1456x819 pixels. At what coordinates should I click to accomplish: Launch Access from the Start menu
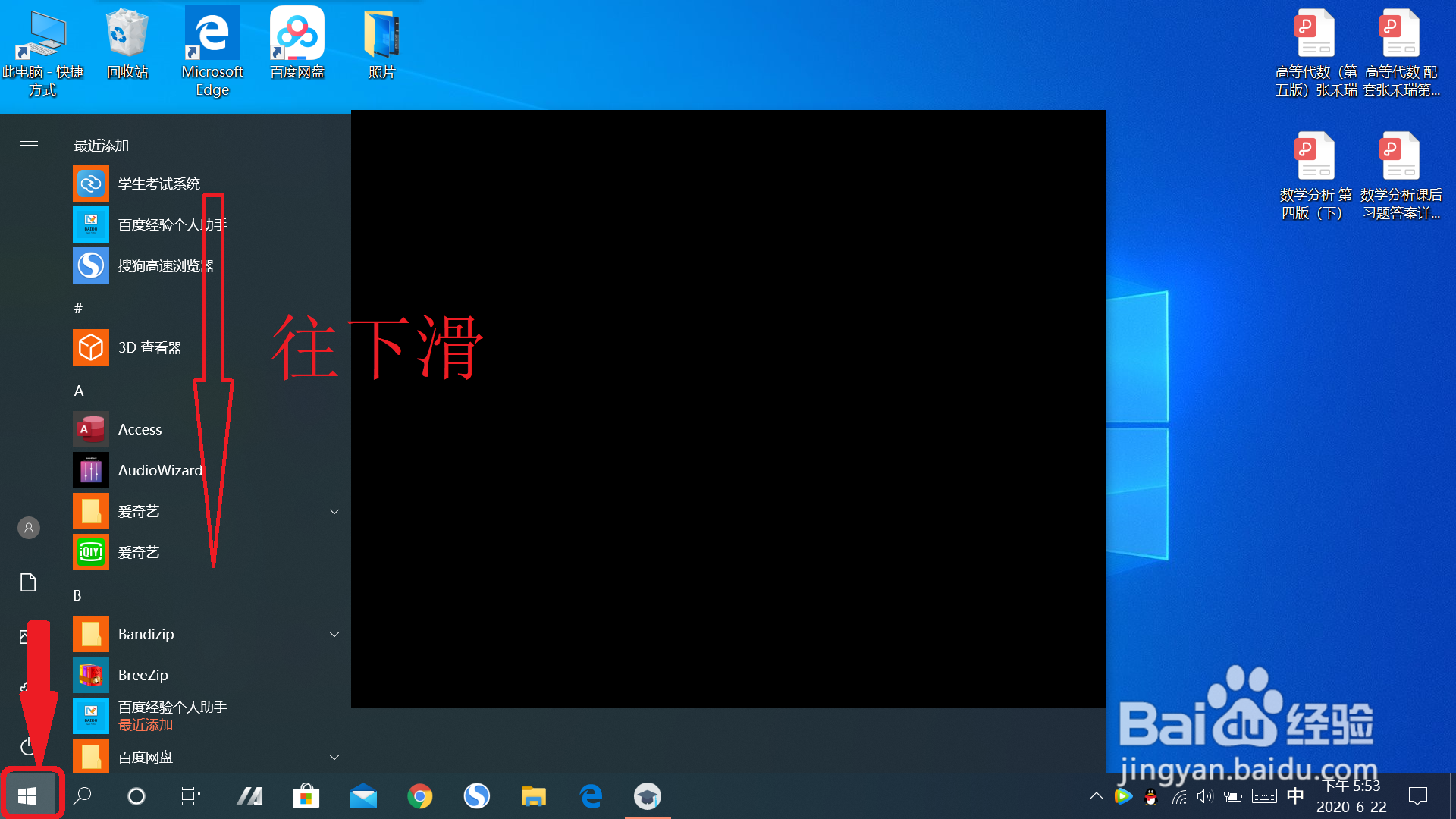click(140, 430)
